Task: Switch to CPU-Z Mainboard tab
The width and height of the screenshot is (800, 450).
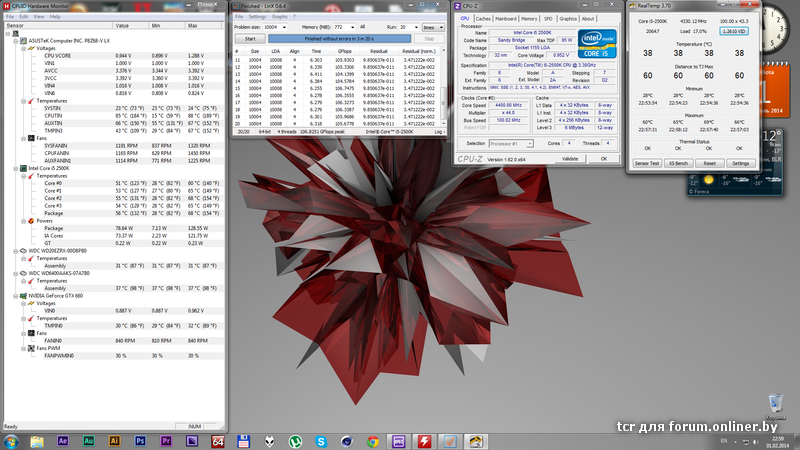Action: click(506, 19)
